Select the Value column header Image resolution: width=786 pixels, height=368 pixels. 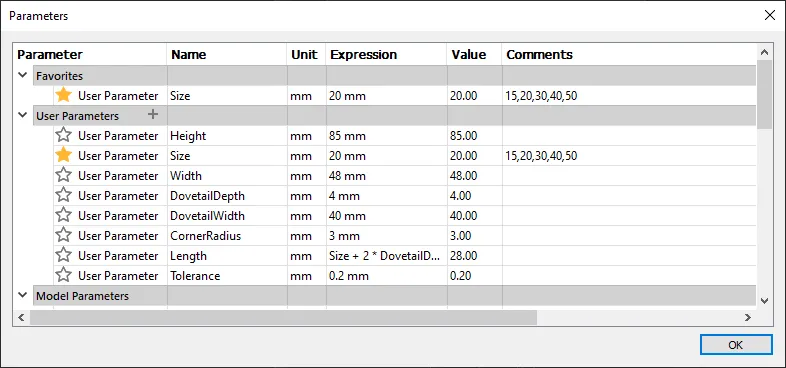[474, 55]
